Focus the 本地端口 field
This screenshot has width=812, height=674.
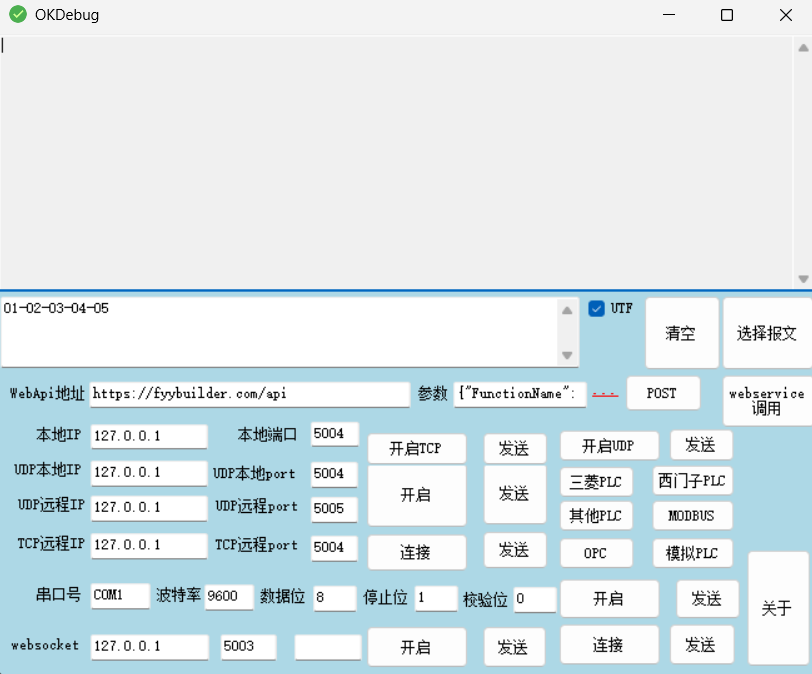coord(335,434)
